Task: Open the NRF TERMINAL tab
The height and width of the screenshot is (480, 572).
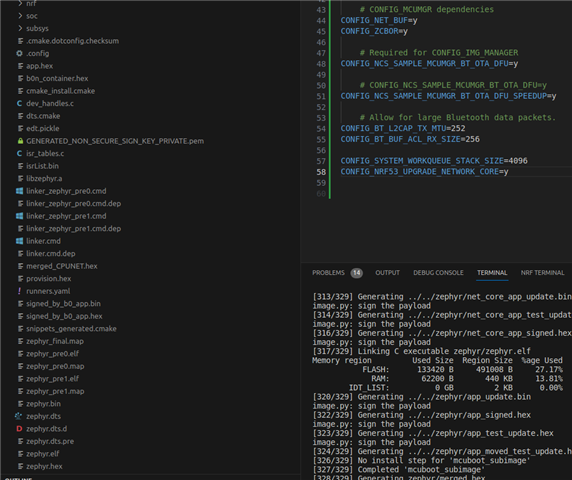Action: point(542,273)
